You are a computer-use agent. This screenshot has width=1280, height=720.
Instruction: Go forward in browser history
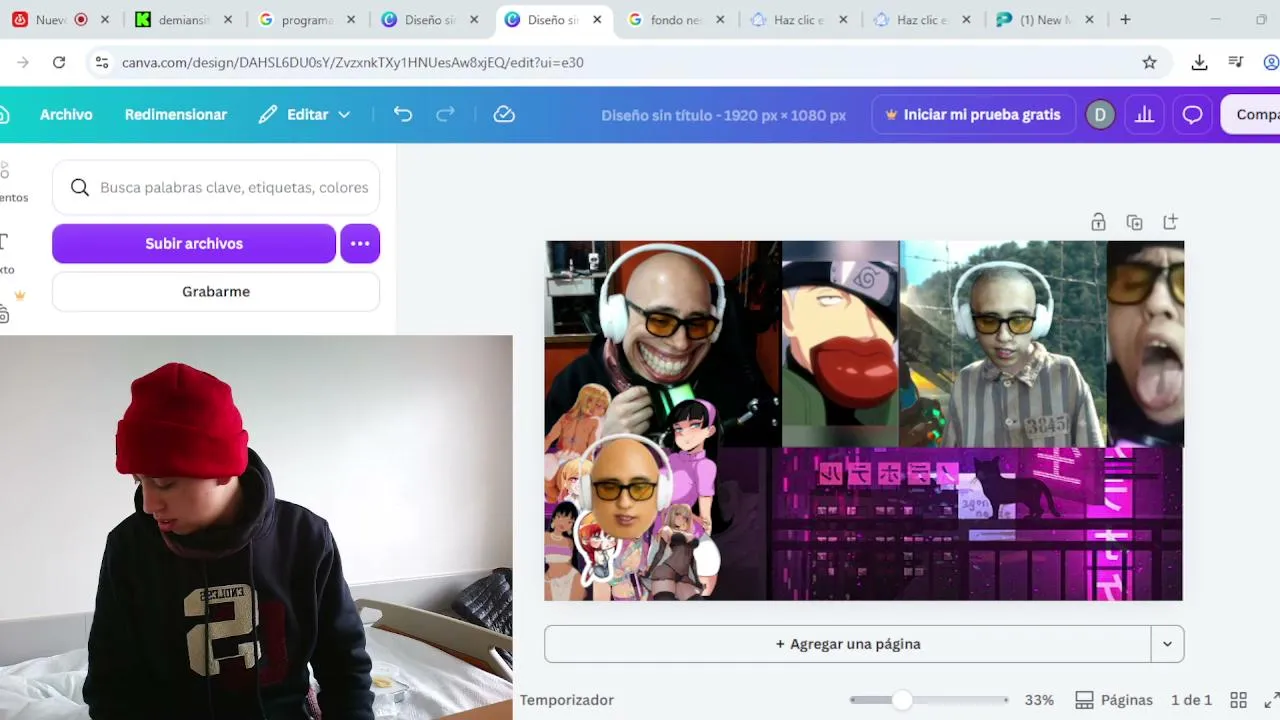coord(23,62)
